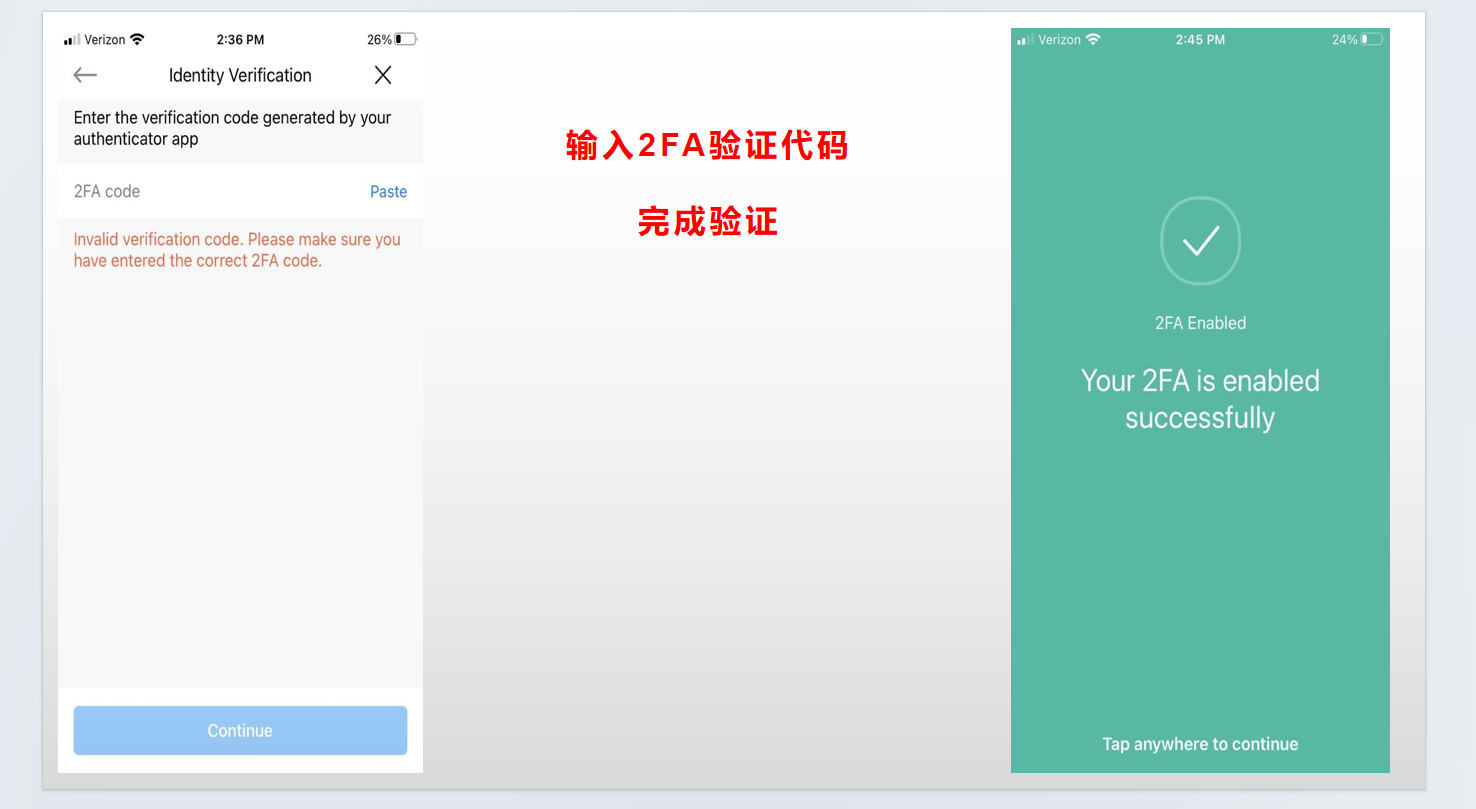The height and width of the screenshot is (809, 1476).
Task: Tap the Wi-Fi icon on the right phone
Action: click(1092, 39)
